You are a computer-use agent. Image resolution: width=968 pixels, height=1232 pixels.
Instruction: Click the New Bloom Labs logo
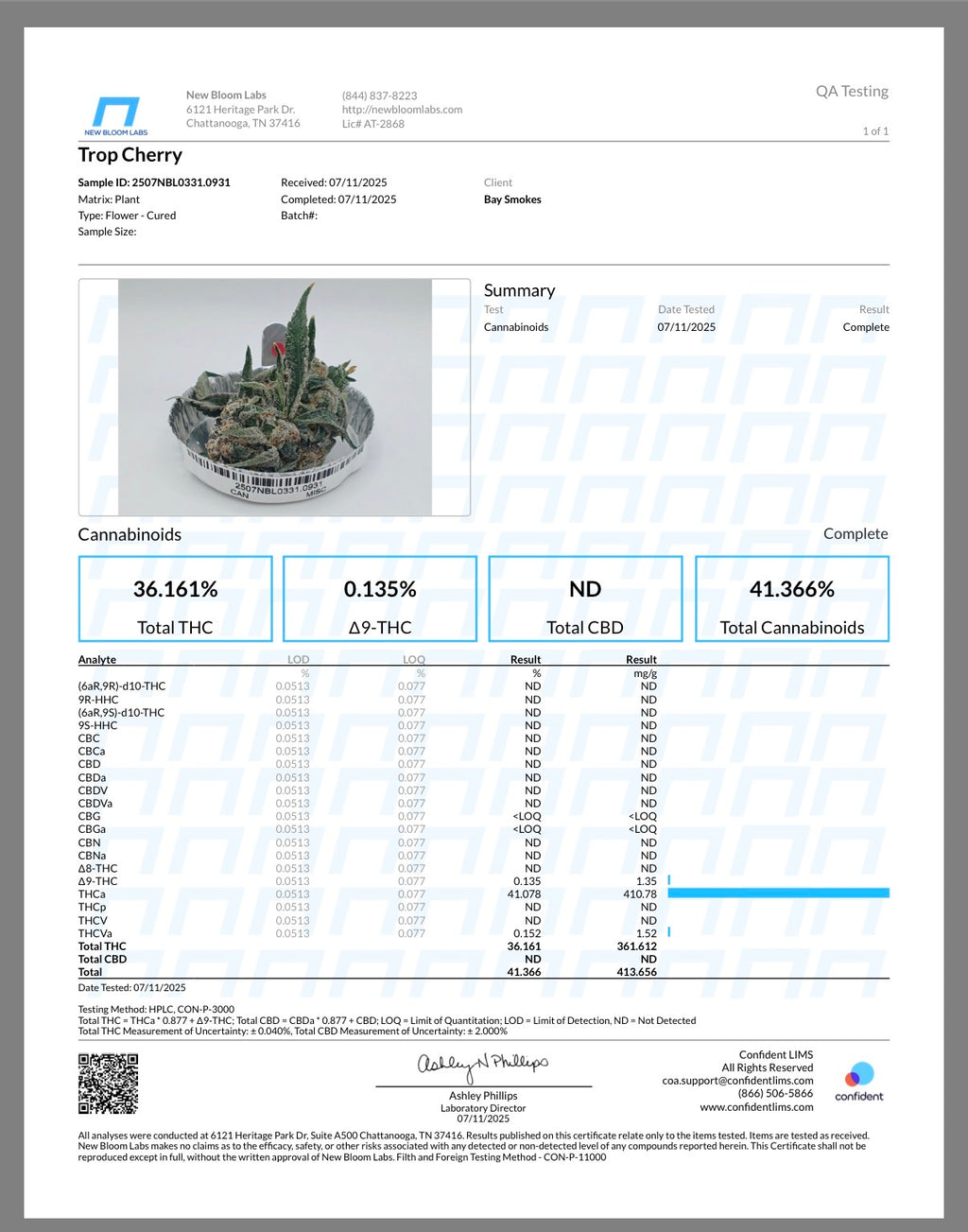click(116, 115)
